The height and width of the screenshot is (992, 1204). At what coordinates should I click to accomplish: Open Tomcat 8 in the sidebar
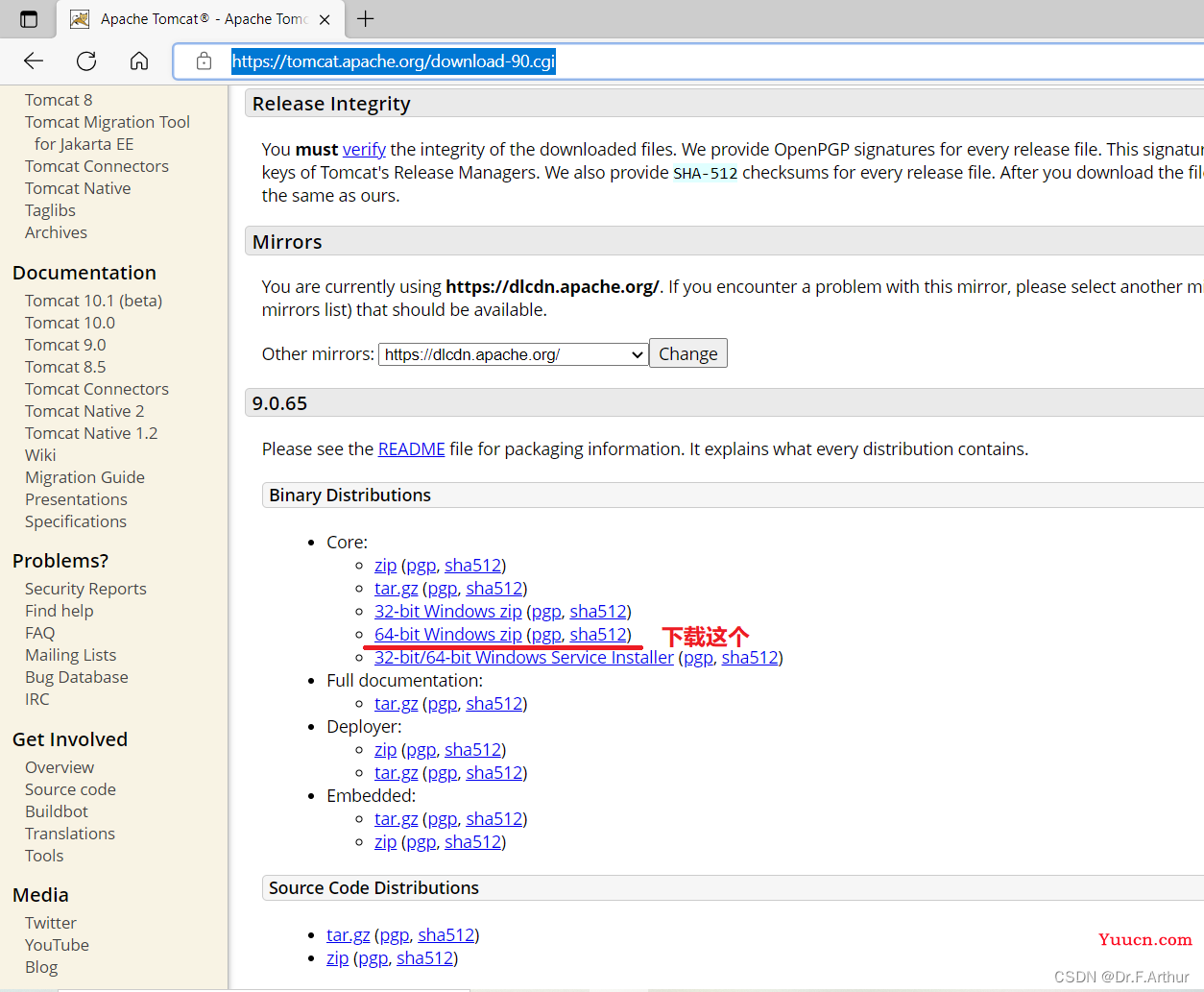59,100
